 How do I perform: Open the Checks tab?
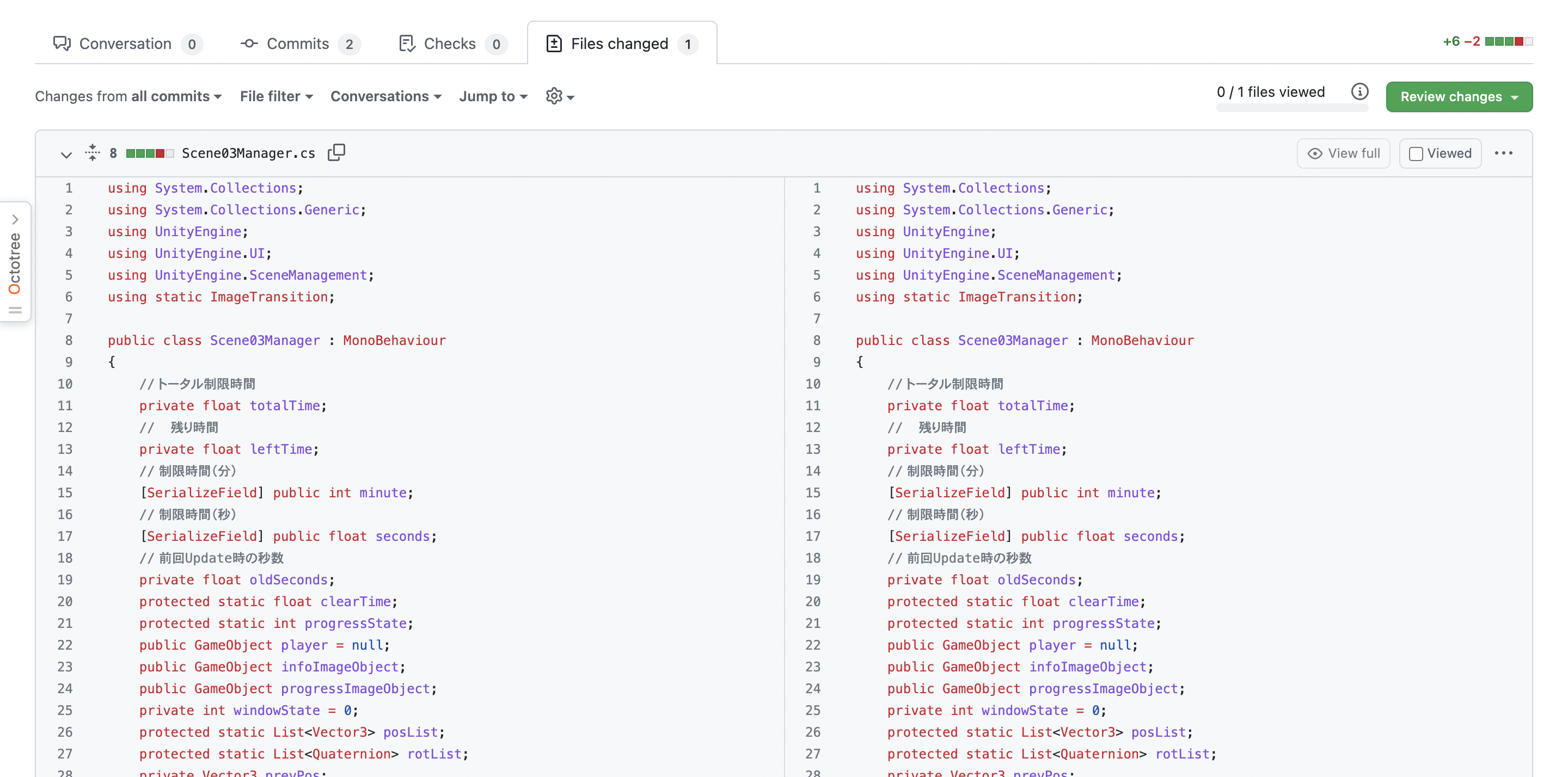pos(452,44)
